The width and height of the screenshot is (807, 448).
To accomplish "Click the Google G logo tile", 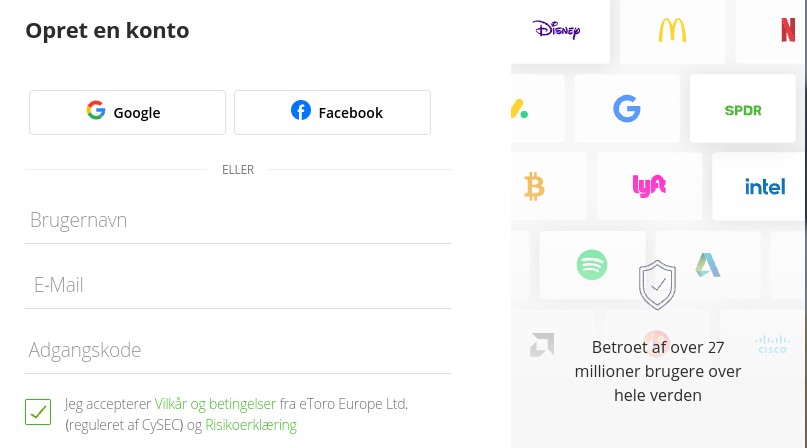I will click(x=627, y=108).
